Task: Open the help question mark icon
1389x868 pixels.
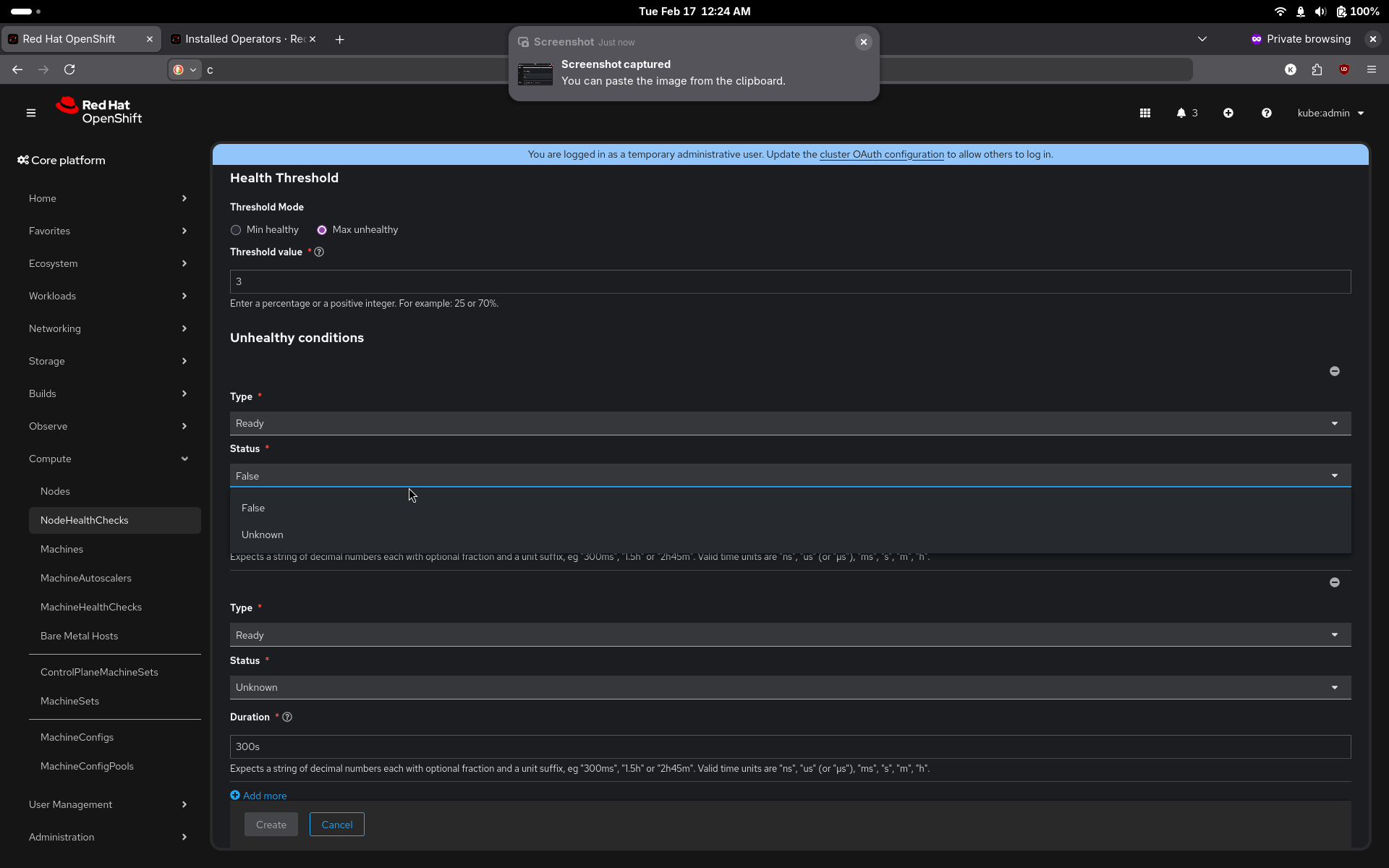Action: (1266, 113)
